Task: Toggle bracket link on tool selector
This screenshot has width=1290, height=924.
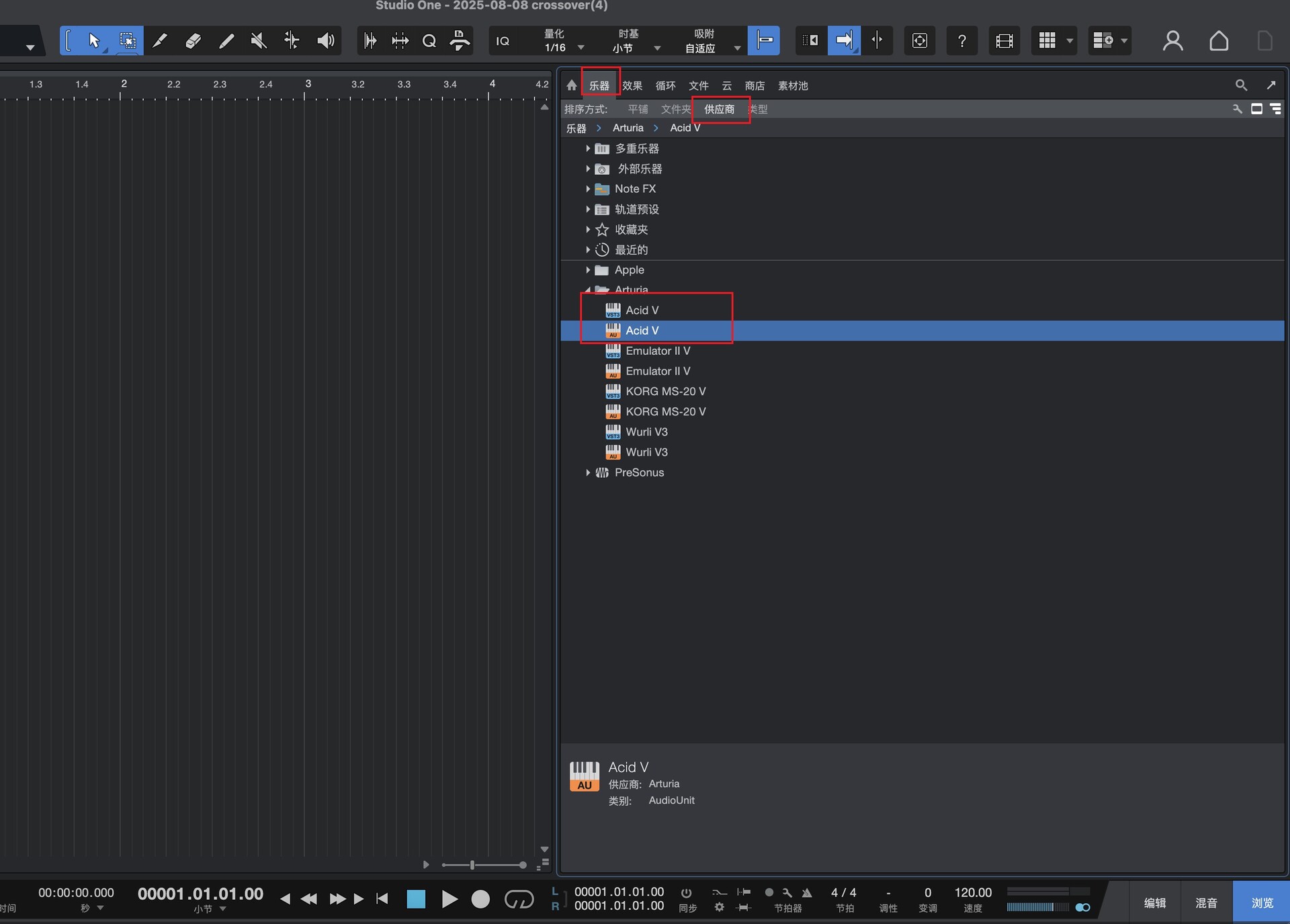Action: click(x=69, y=41)
